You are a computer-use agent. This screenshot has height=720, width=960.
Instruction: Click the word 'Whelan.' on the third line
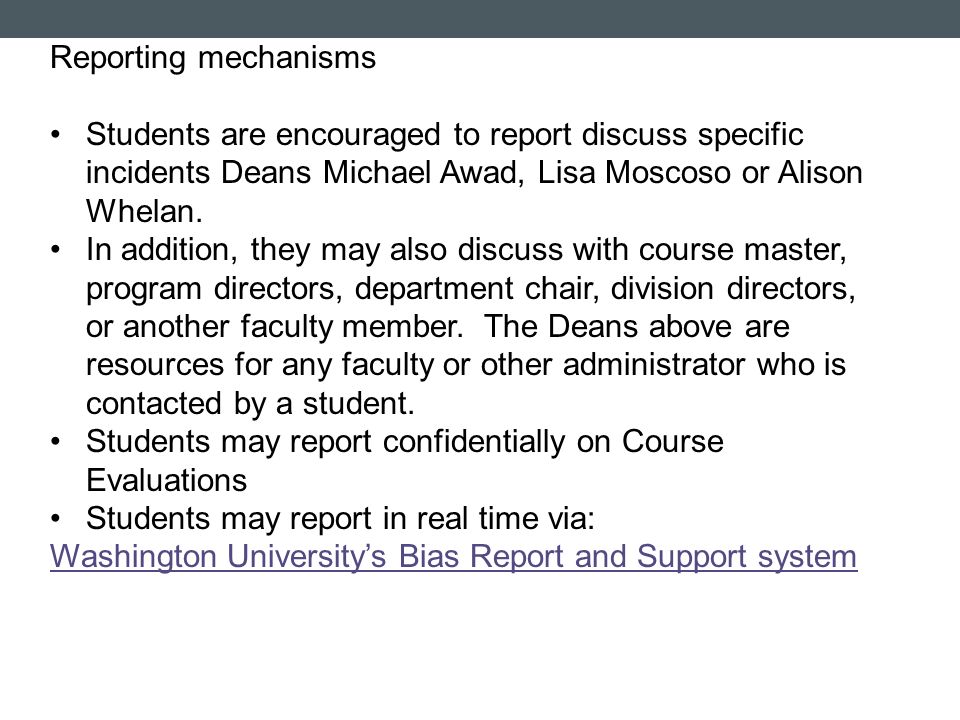[x=144, y=211]
